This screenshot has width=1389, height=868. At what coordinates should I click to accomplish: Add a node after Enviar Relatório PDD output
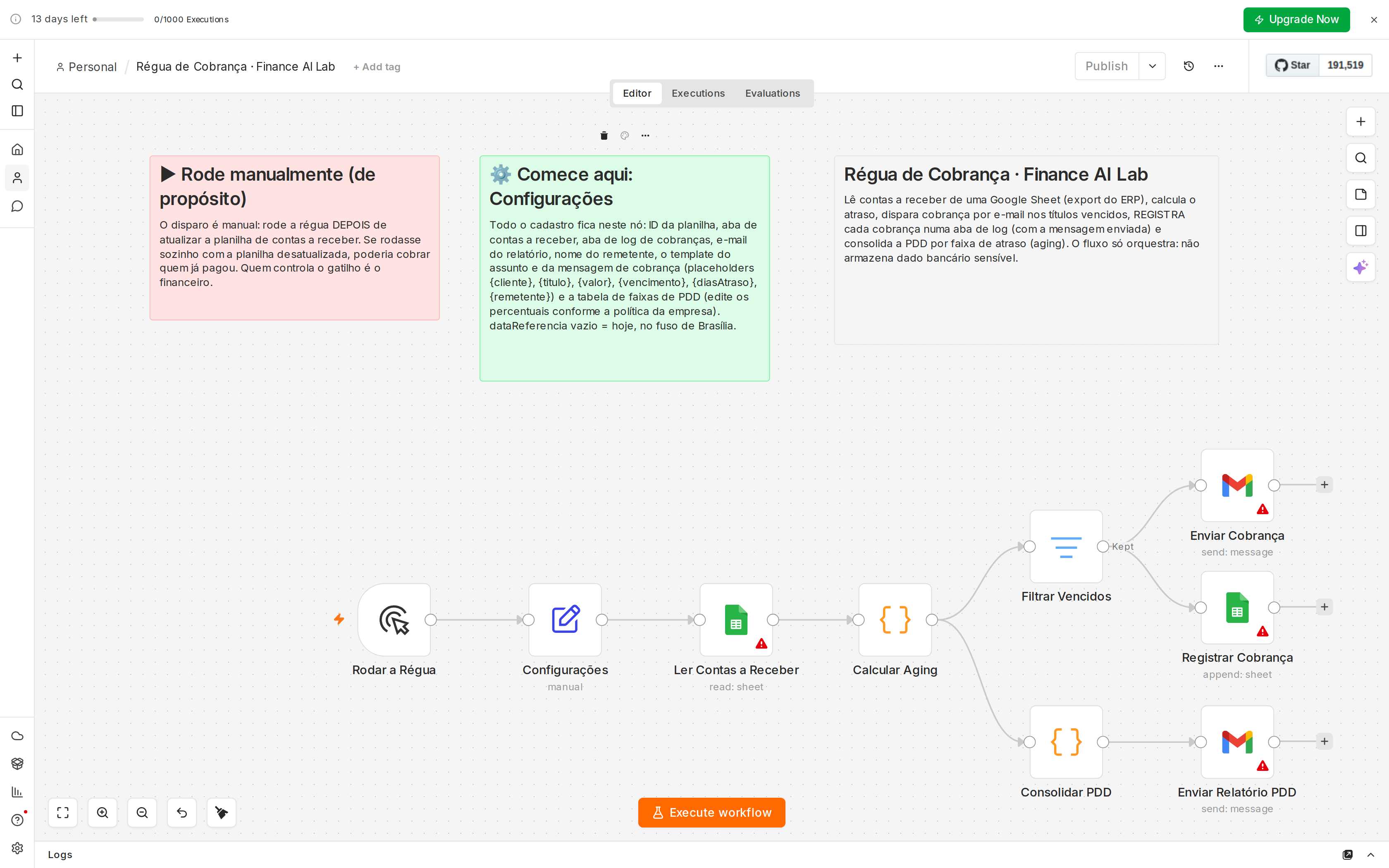coord(1324,742)
